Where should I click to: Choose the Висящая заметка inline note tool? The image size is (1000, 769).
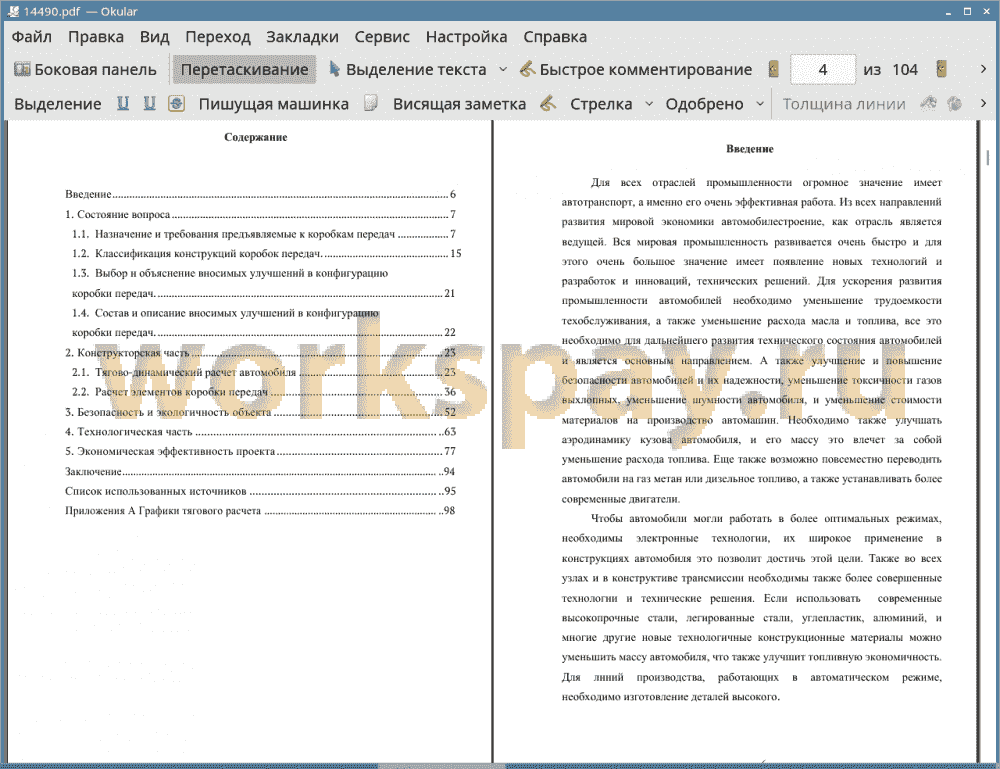459,104
